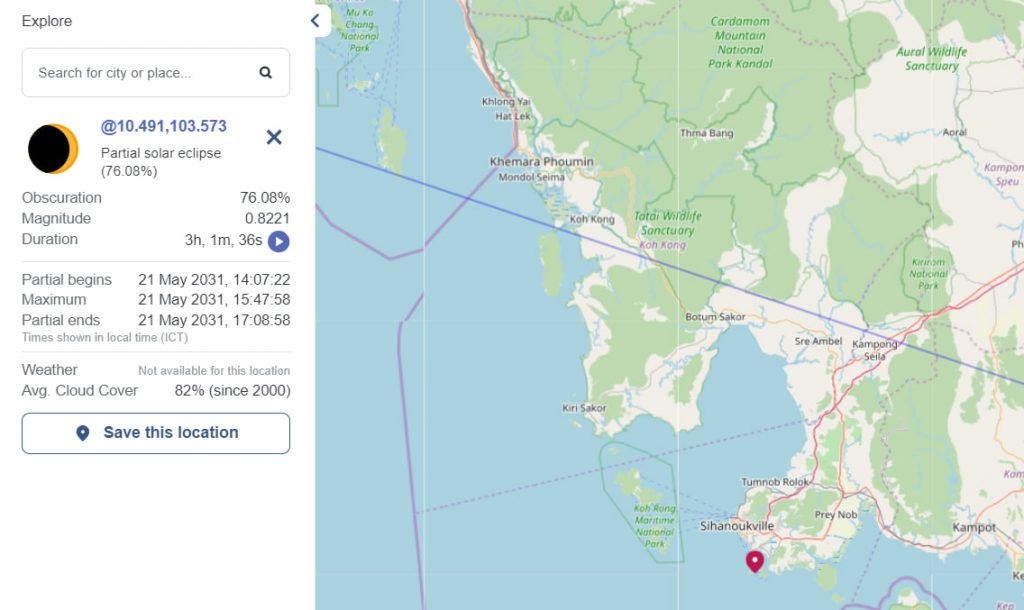
Task: Click the Kampot city label
Action: pos(974,527)
